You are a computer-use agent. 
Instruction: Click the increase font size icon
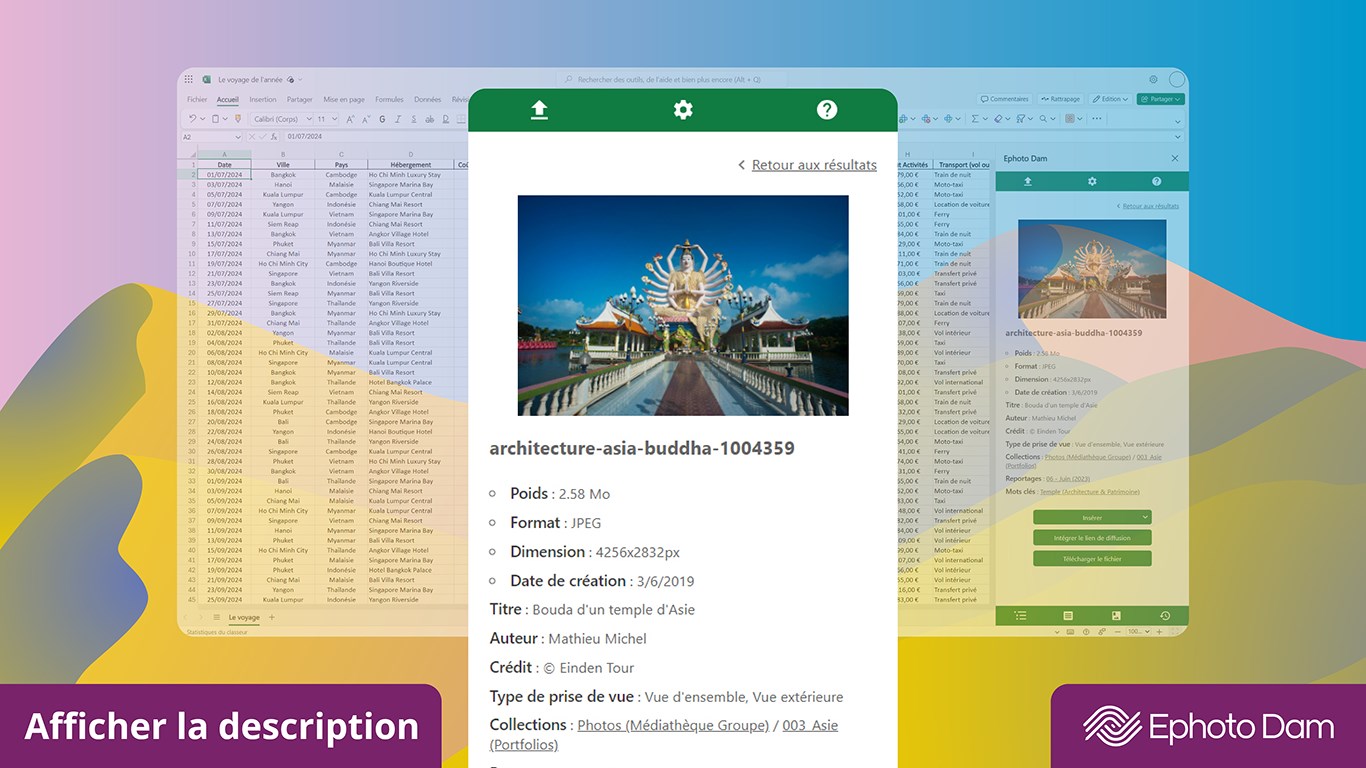point(350,119)
